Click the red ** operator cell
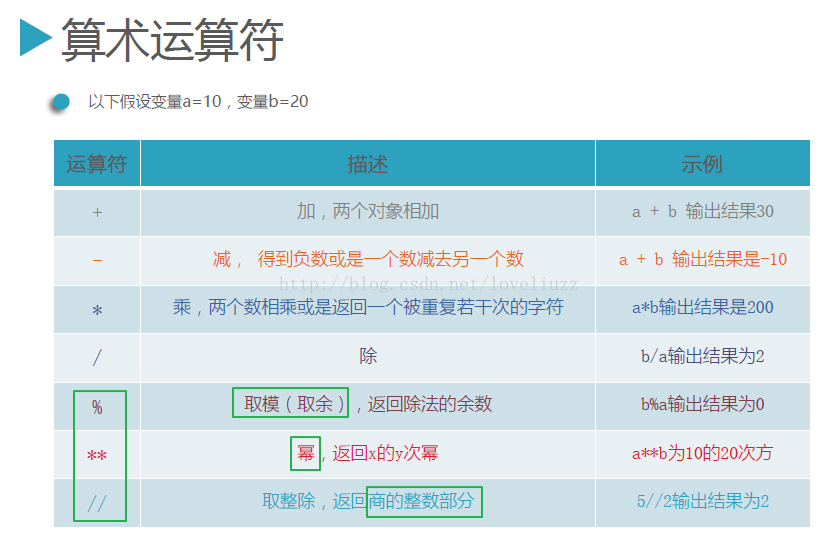The width and height of the screenshot is (839, 547). coord(97,455)
